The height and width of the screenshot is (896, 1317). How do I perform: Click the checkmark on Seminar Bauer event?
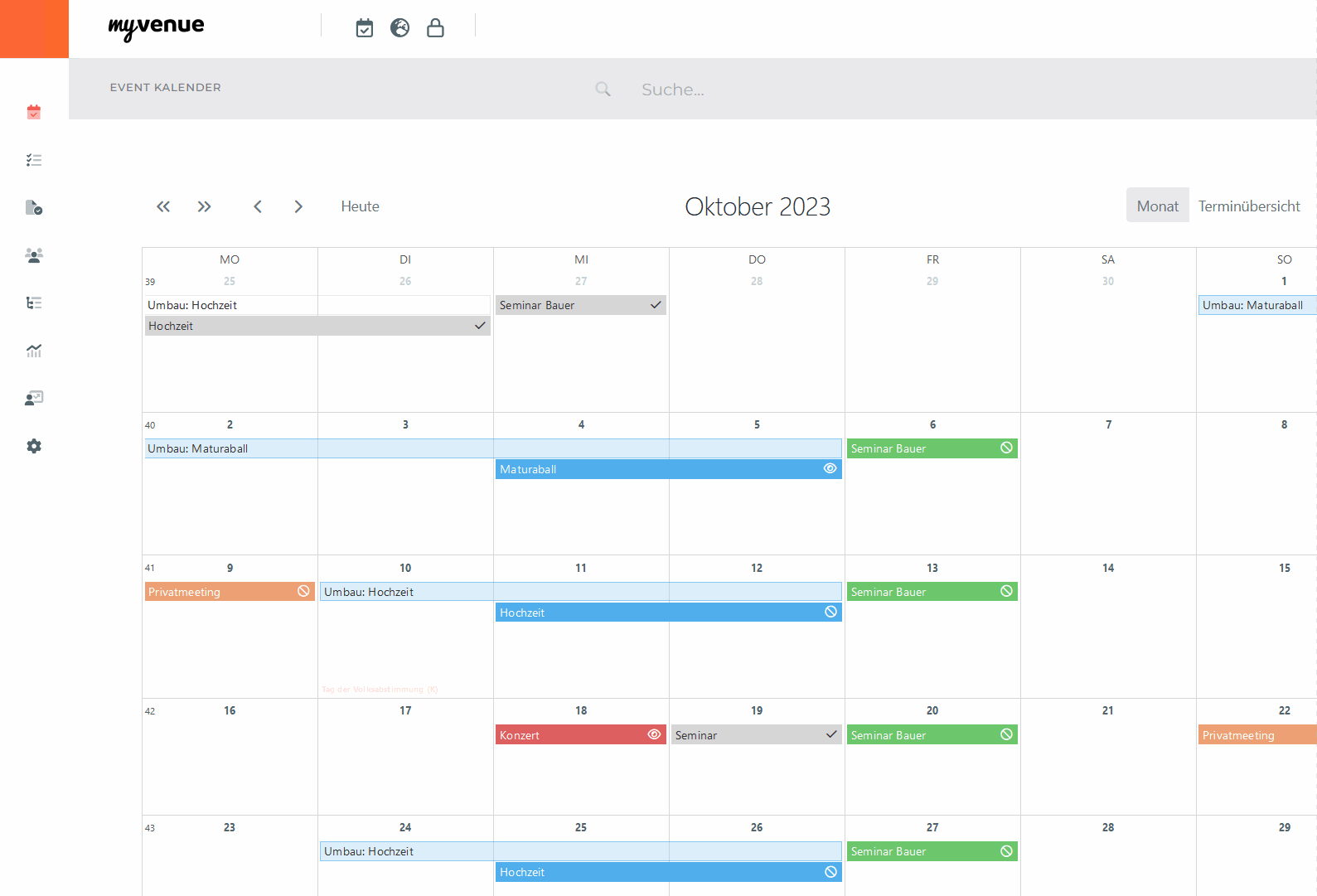tap(656, 305)
